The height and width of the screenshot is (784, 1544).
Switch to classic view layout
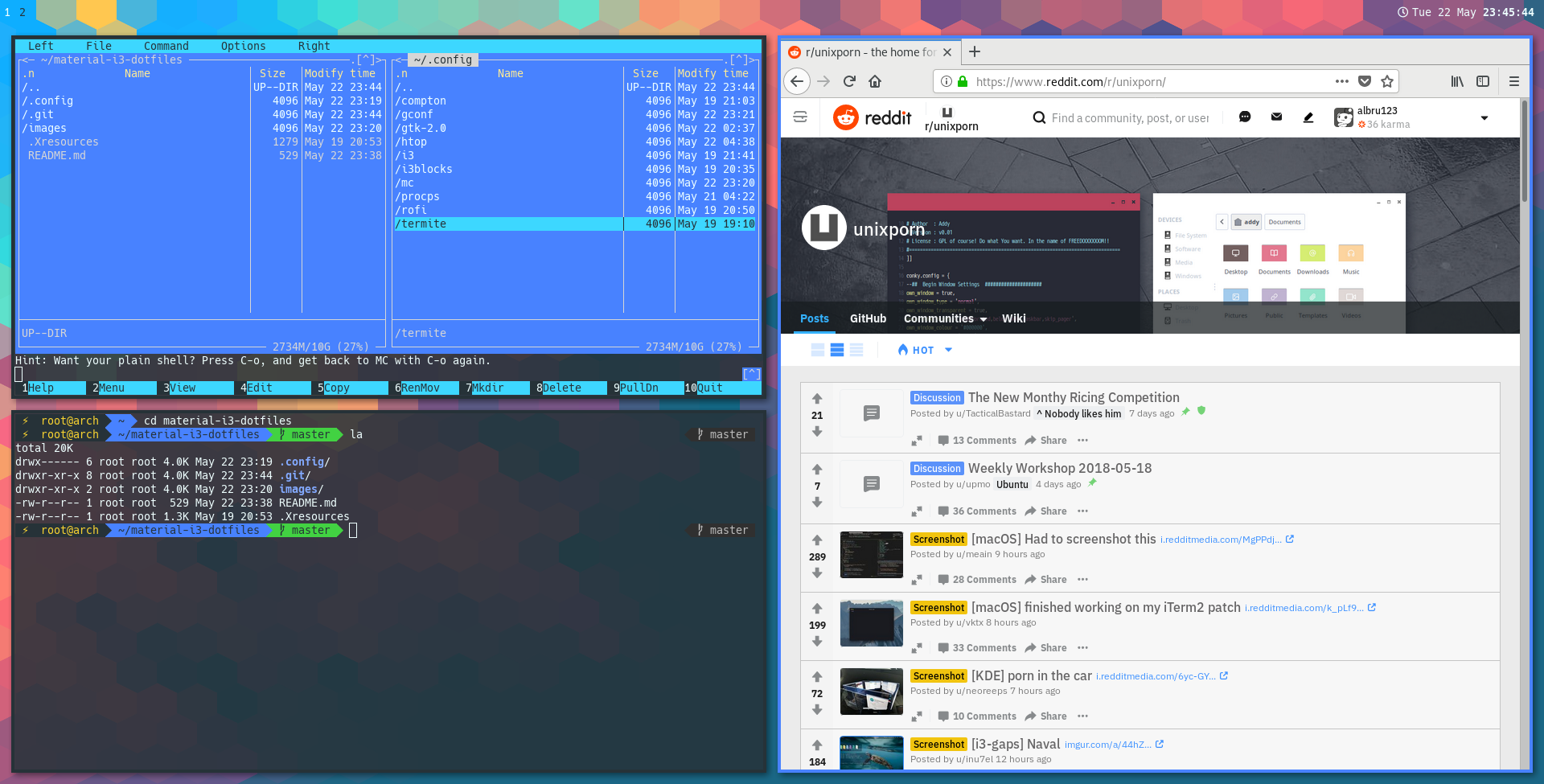pos(837,350)
